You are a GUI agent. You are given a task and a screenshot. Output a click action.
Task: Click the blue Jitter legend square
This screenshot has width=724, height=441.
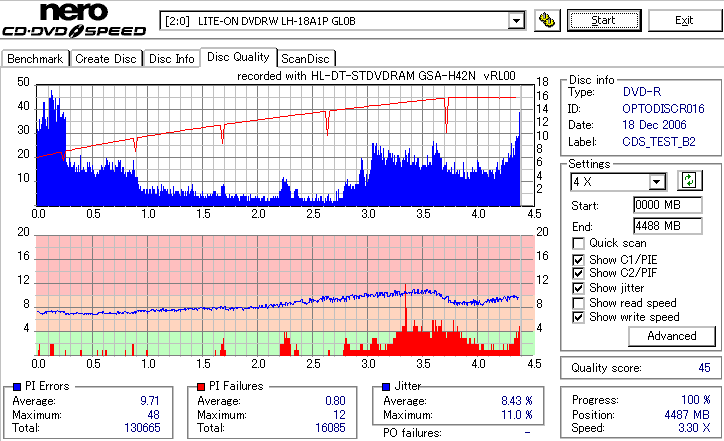tap(386, 387)
